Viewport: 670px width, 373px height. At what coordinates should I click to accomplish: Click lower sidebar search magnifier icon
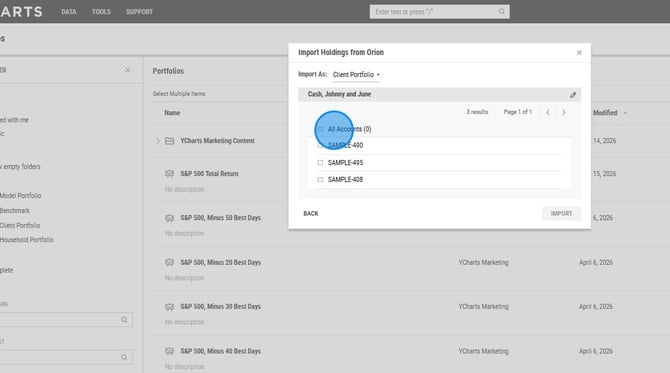click(124, 357)
